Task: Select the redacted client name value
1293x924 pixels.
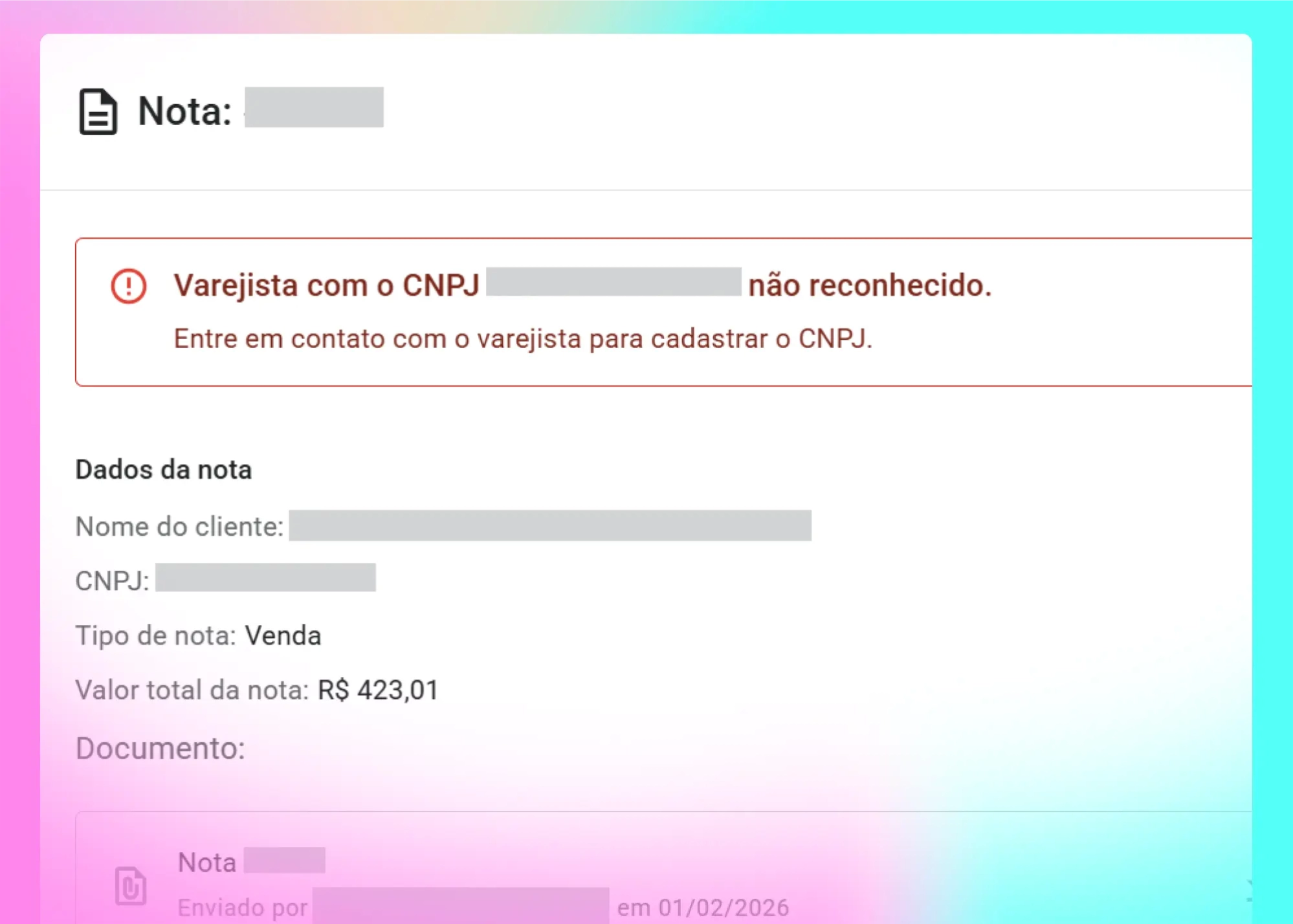Action: [549, 525]
